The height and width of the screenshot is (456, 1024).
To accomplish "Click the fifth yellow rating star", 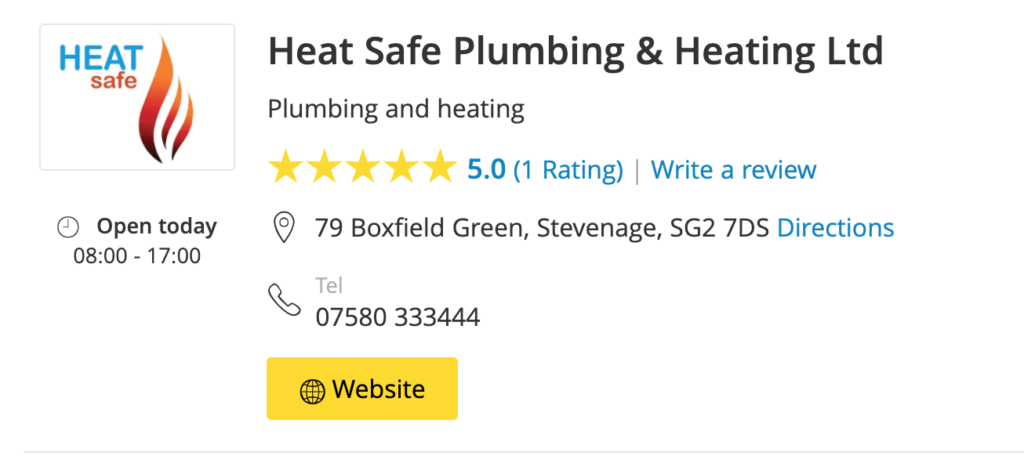I will 437,169.
